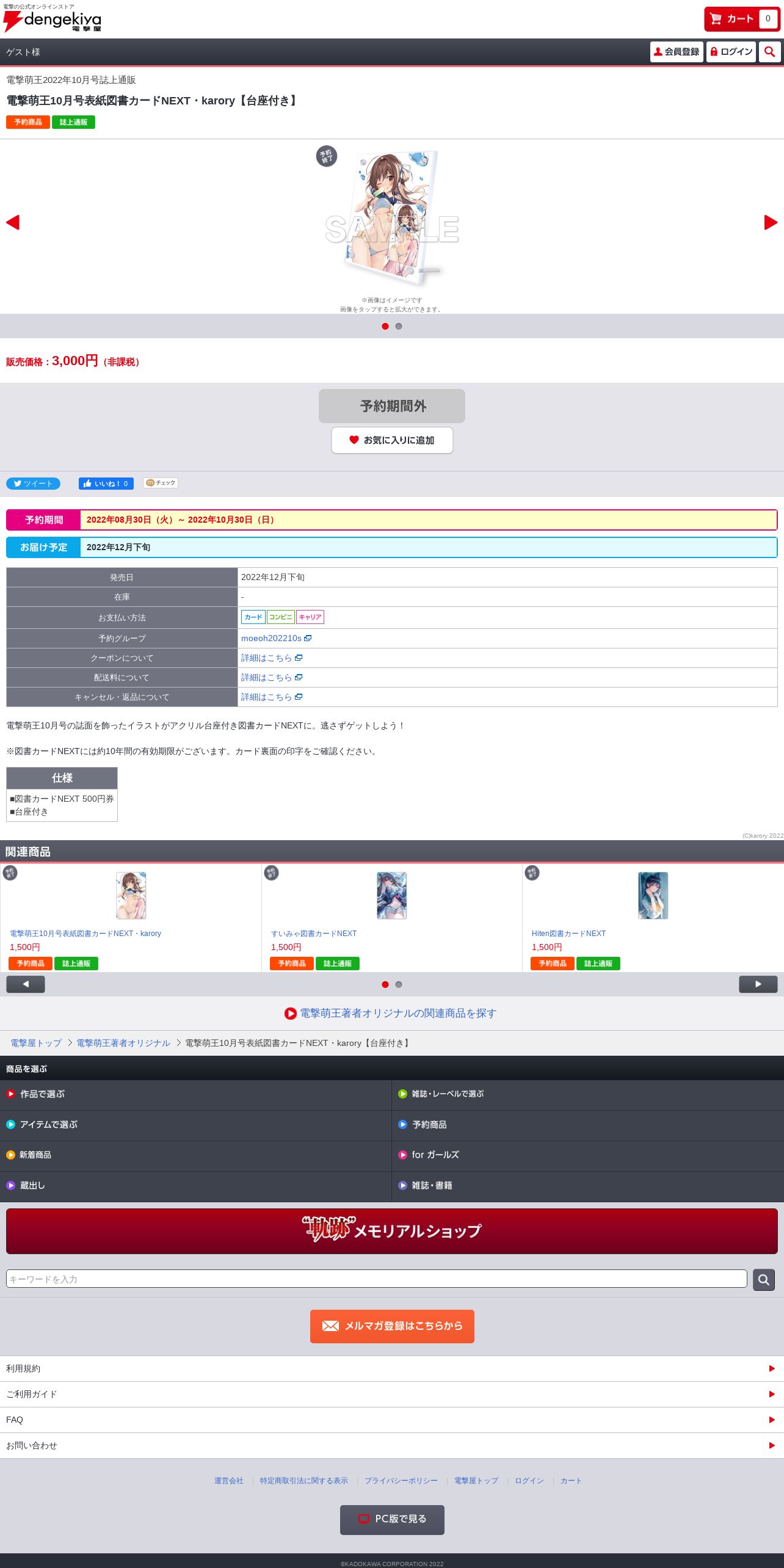Screen dimensions: 784x1568
Task: Open the shopping cart button
Action: click(742, 19)
